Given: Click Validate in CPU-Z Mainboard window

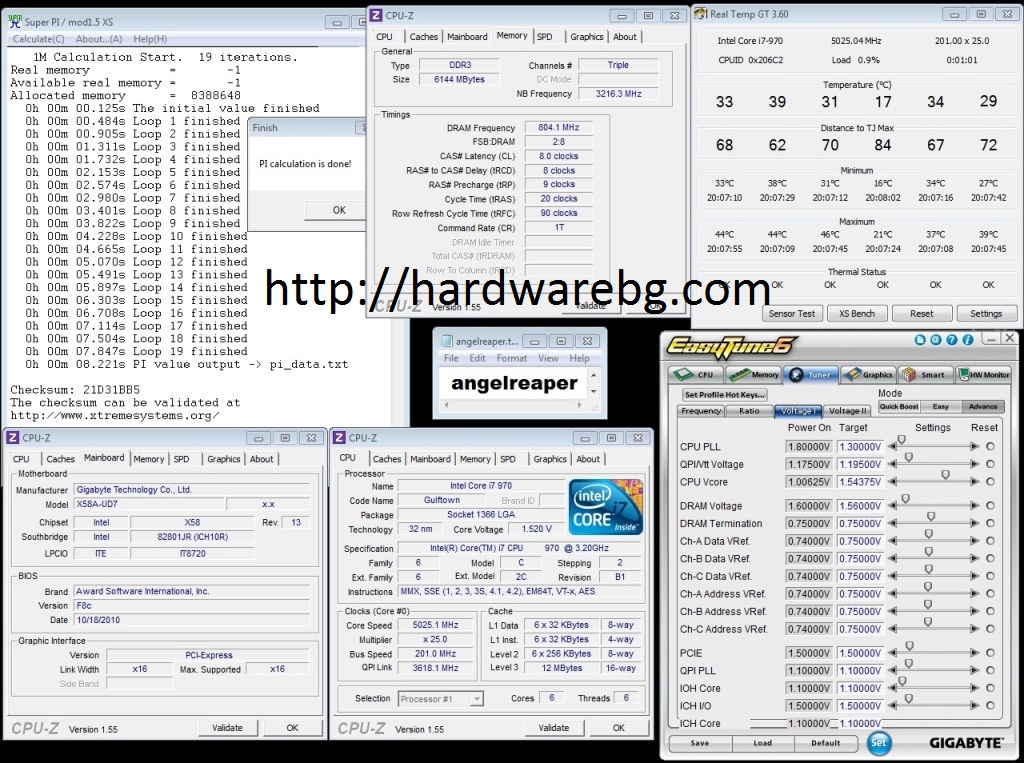Looking at the screenshot, I should pos(227,728).
